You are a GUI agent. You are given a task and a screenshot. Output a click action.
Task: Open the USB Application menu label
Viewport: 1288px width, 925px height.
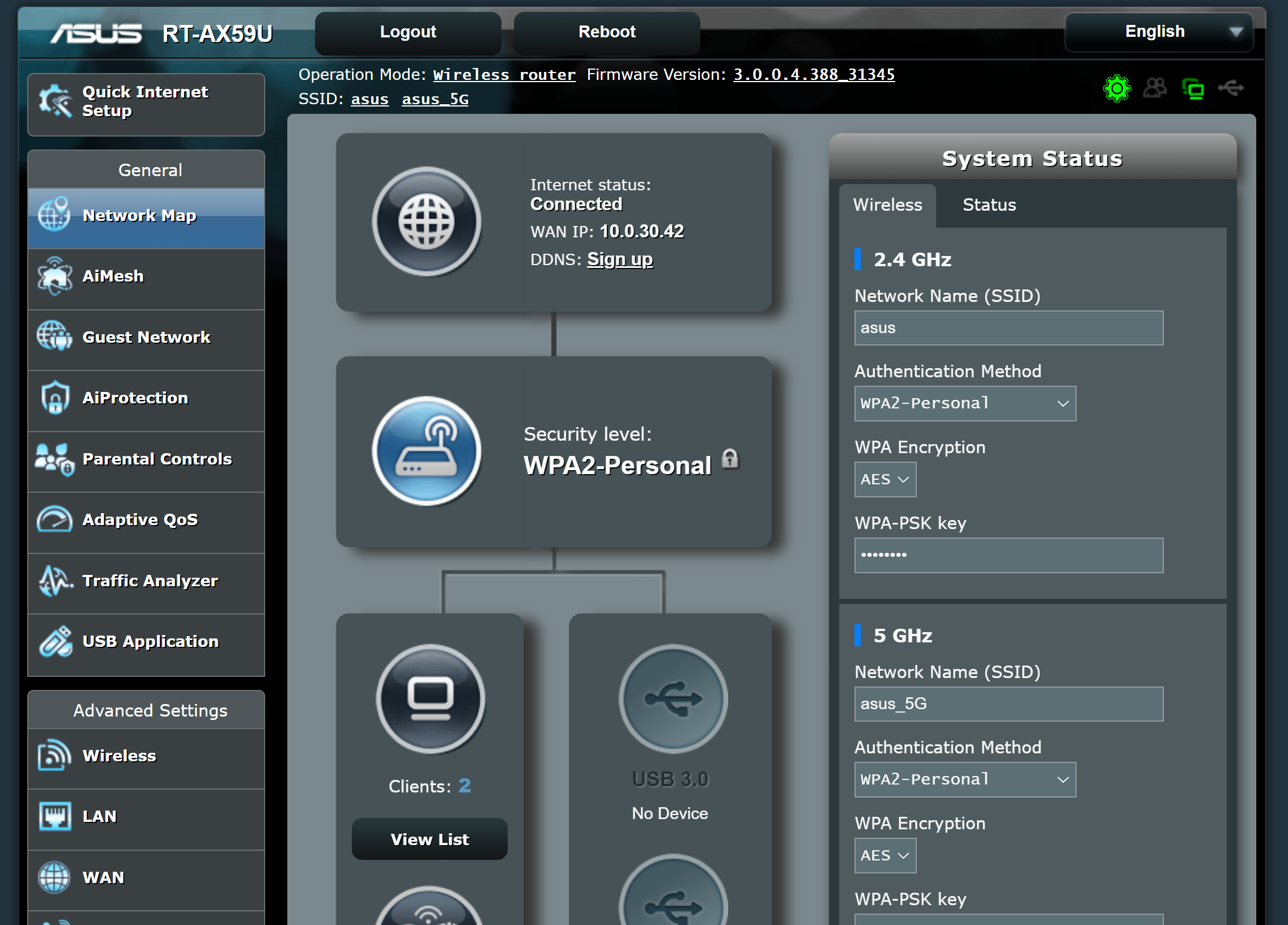(x=151, y=641)
